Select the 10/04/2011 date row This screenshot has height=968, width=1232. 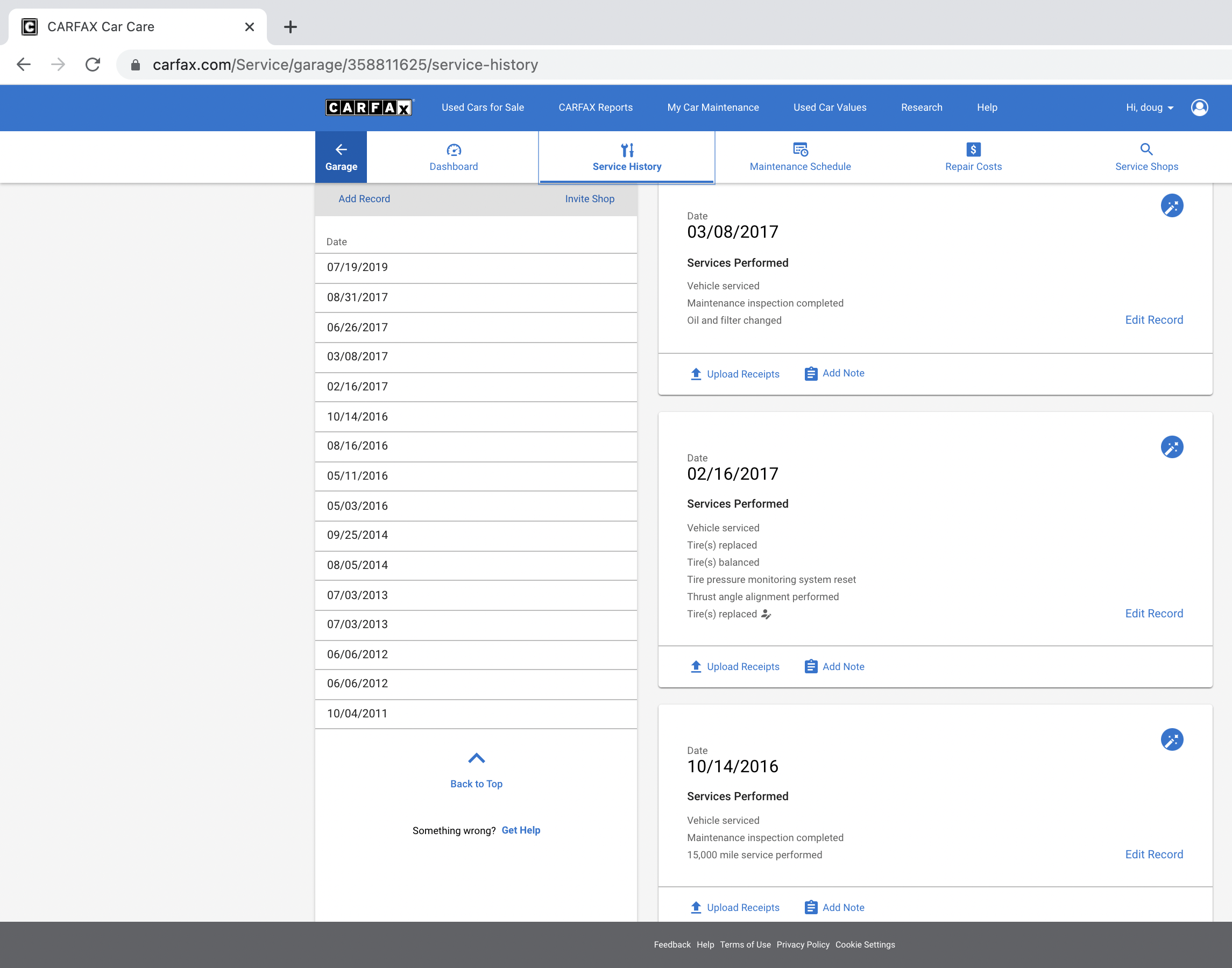pyautogui.click(x=476, y=714)
